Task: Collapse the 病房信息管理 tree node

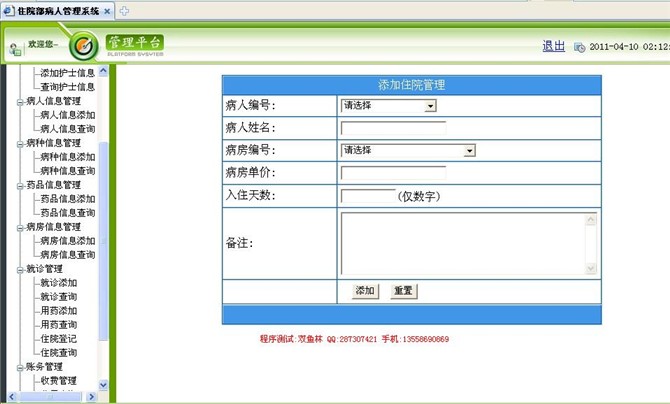Action: pos(20,227)
